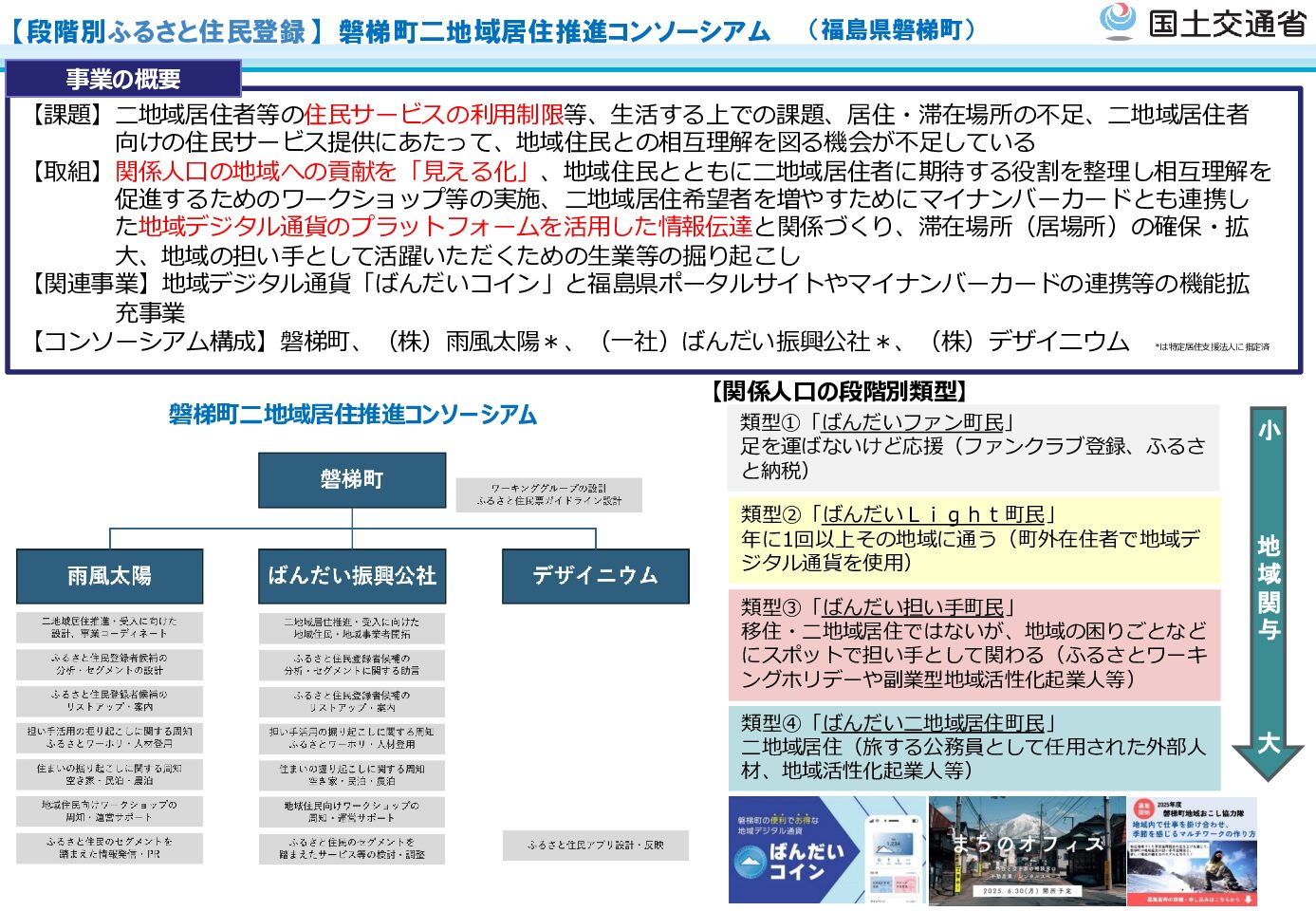Screen dimensions: 1316x911
Task: Click the ばんだい担い手町民 underlined text
Action: [x=913, y=607]
